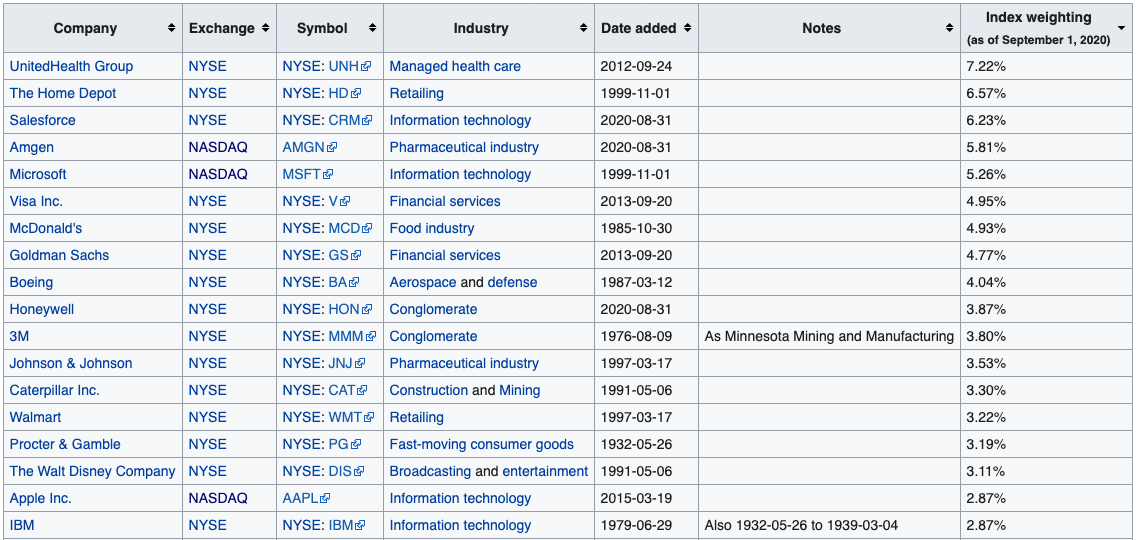Open the Honeywell company link
Image resolution: width=1142 pixels, height=540 pixels.
[42, 309]
